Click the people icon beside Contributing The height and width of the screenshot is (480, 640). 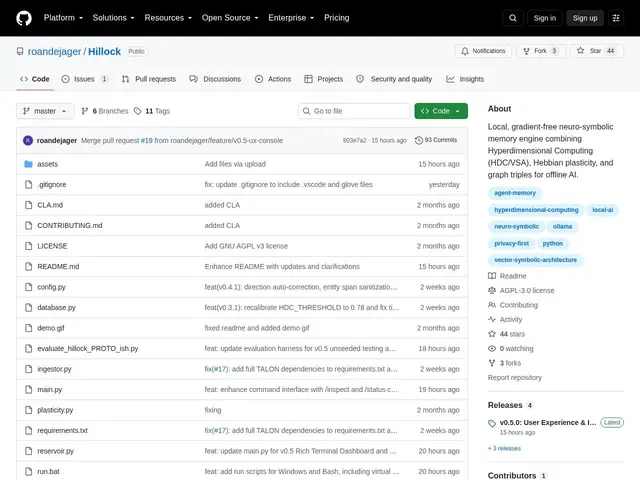(492, 305)
